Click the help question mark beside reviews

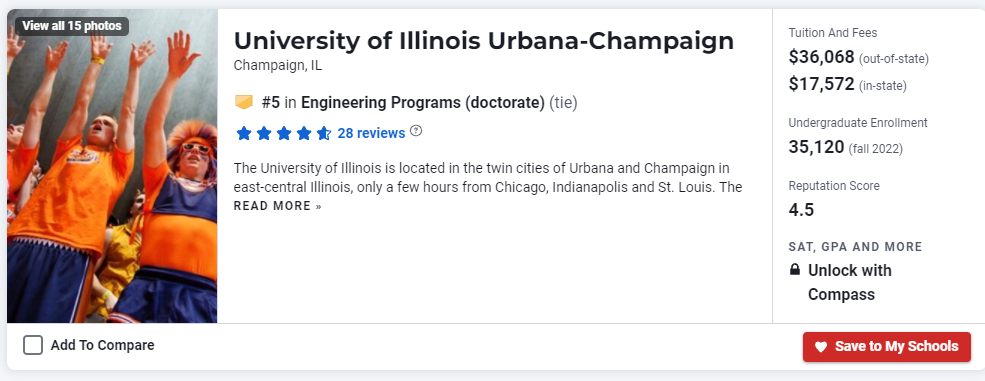coord(416,131)
